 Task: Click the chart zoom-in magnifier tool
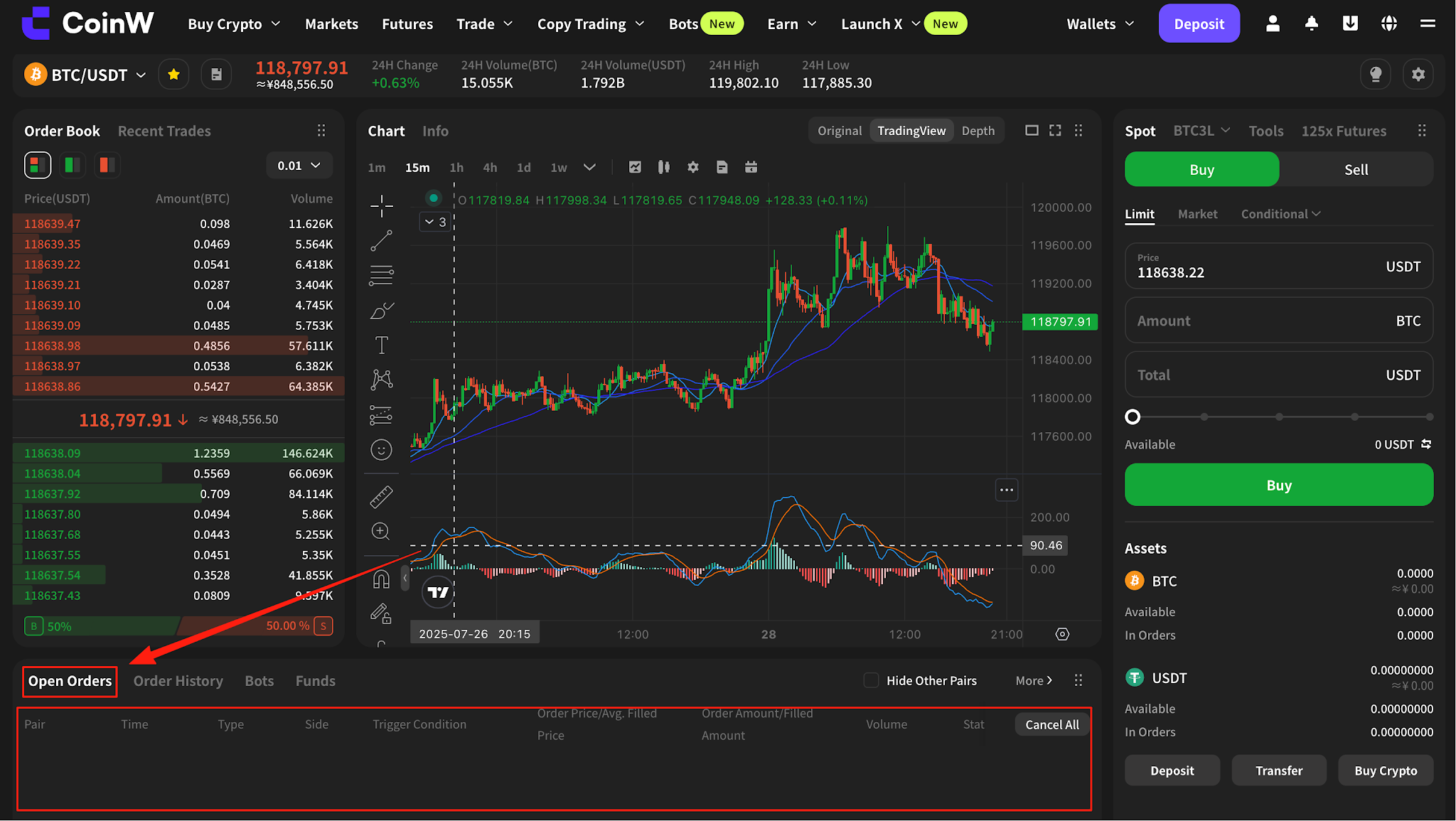(x=381, y=531)
